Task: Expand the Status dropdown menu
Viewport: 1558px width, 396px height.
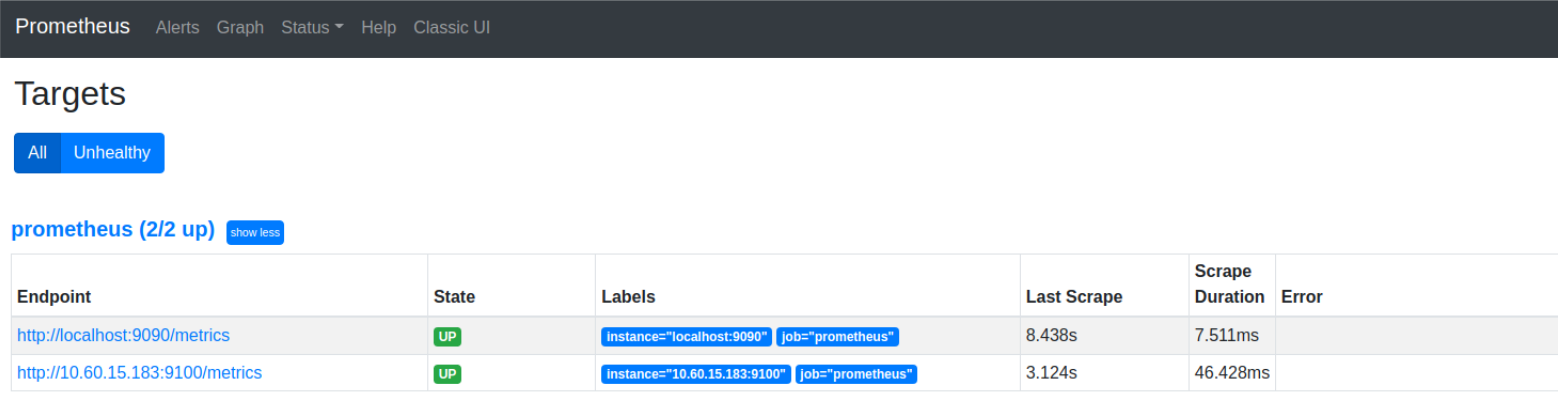Action: click(312, 28)
